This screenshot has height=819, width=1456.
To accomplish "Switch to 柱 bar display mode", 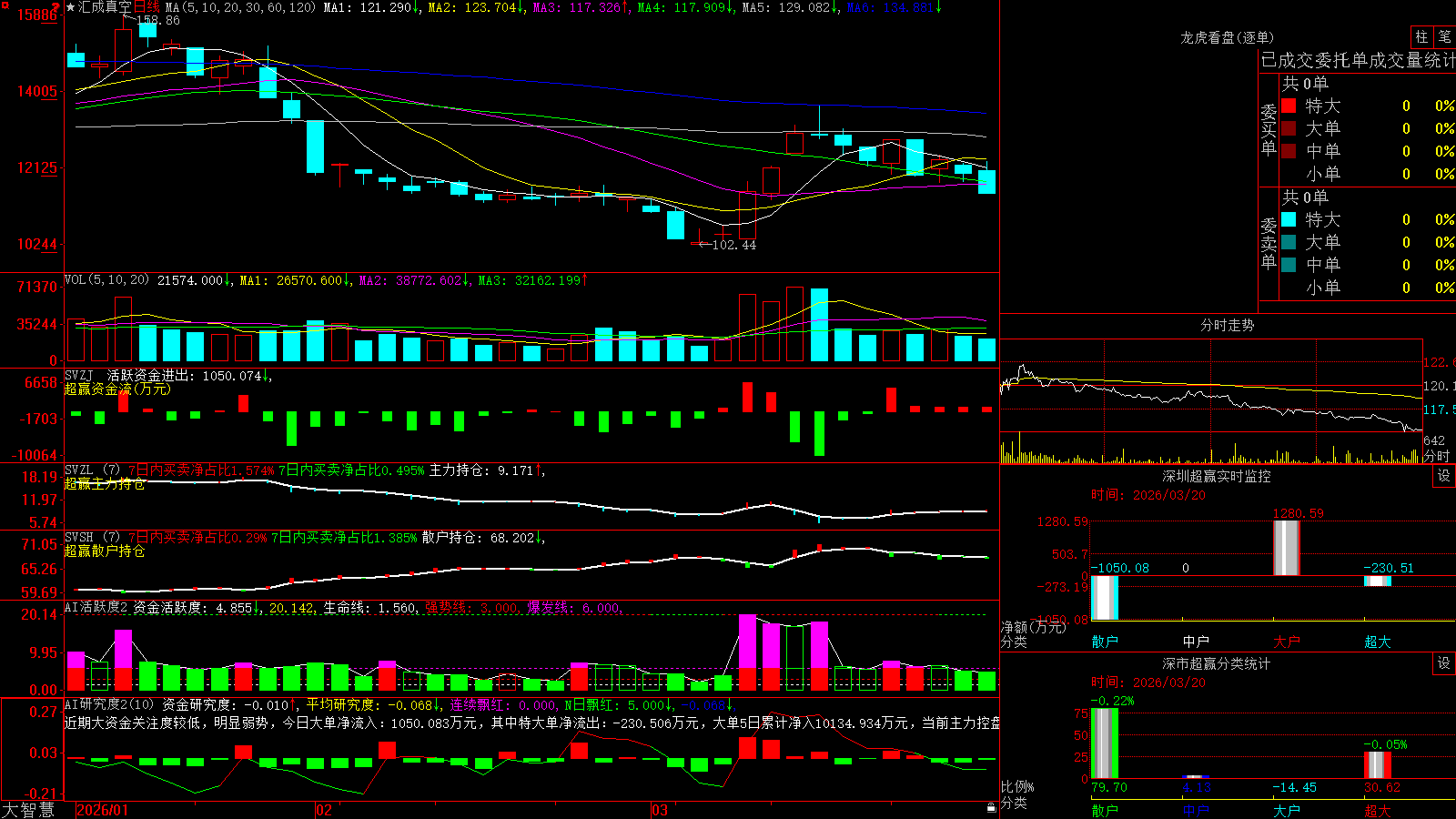I will tap(1421, 36).
